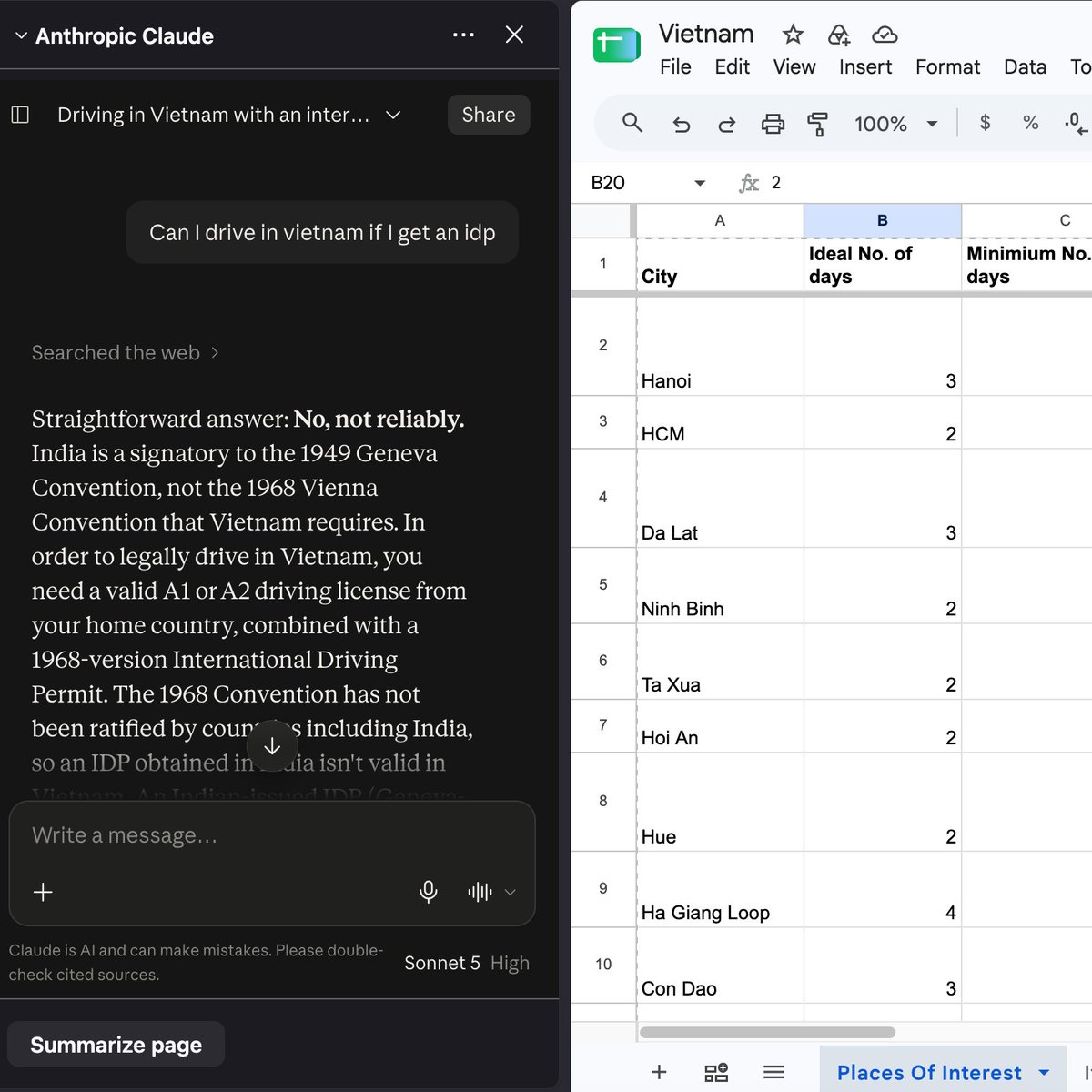Click the Vietnam document title

(x=706, y=34)
